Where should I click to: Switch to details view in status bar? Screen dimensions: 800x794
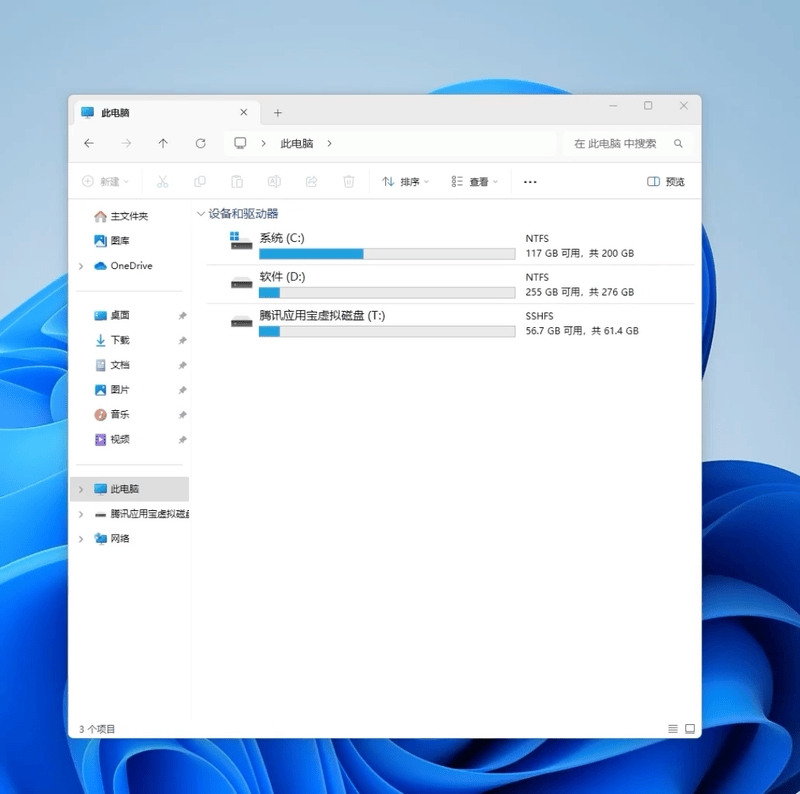coord(673,729)
